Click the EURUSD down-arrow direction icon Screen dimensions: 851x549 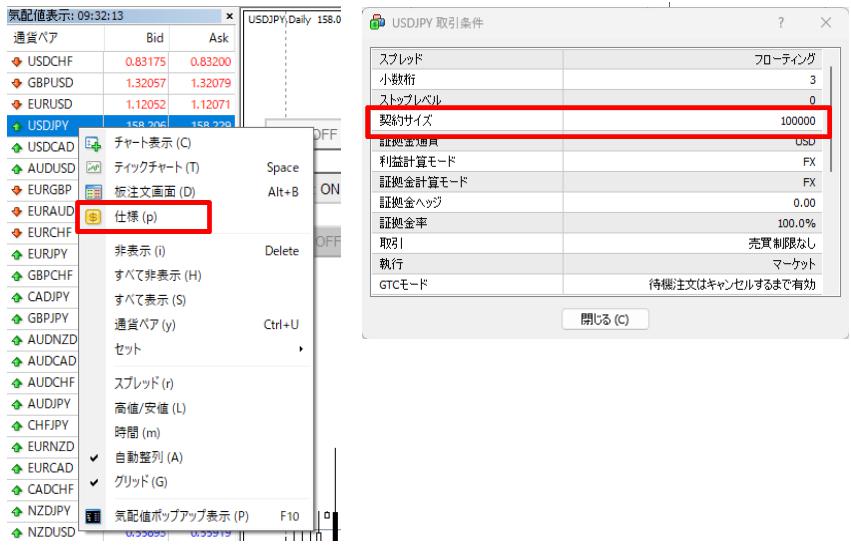(x=17, y=105)
